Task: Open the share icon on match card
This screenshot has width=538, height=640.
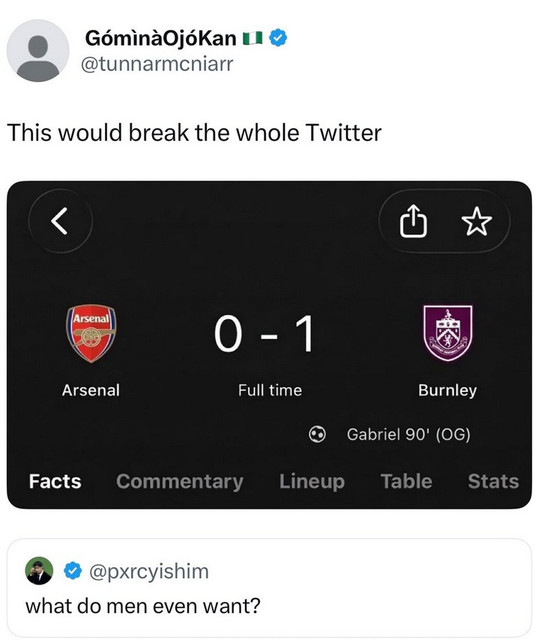Action: click(x=413, y=221)
